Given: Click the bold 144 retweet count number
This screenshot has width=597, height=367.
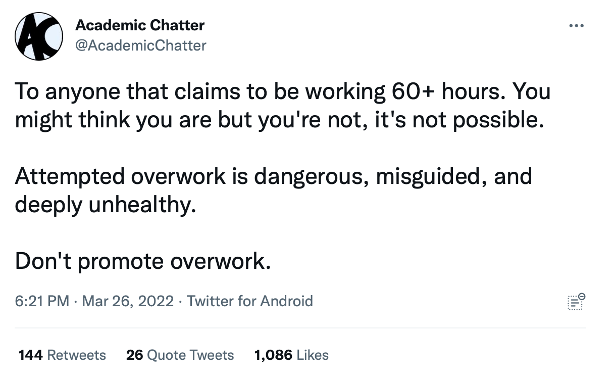Looking at the screenshot, I should [30, 355].
